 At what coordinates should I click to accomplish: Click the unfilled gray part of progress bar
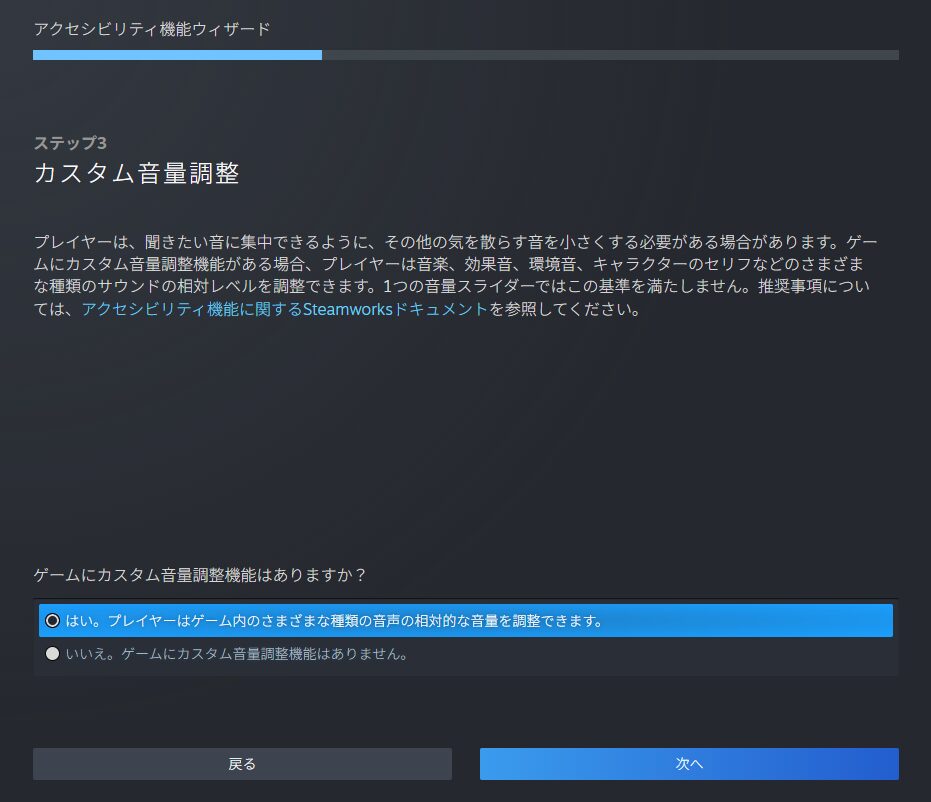coord(610,55)
